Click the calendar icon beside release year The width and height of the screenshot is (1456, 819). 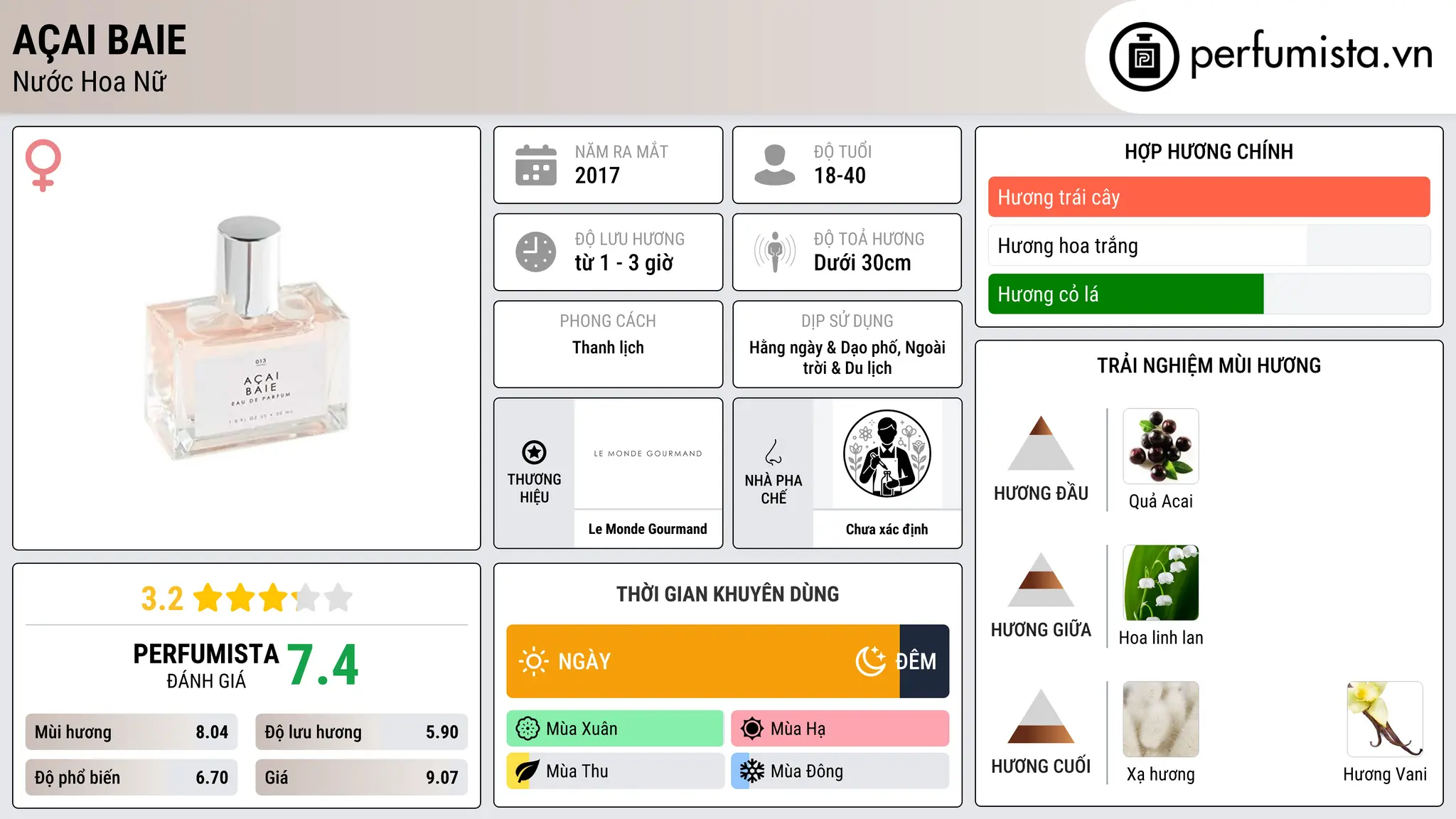pos(536,165)
